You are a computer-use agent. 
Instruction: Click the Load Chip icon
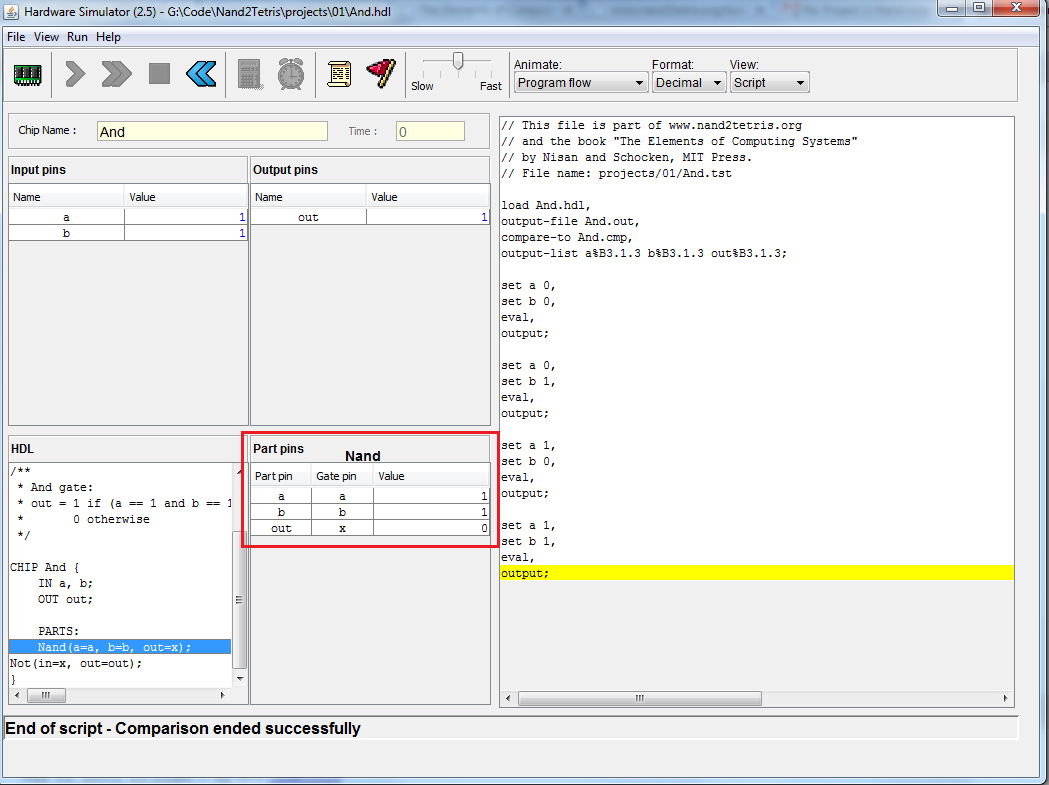pyautogui.click(x=27, y=74)
